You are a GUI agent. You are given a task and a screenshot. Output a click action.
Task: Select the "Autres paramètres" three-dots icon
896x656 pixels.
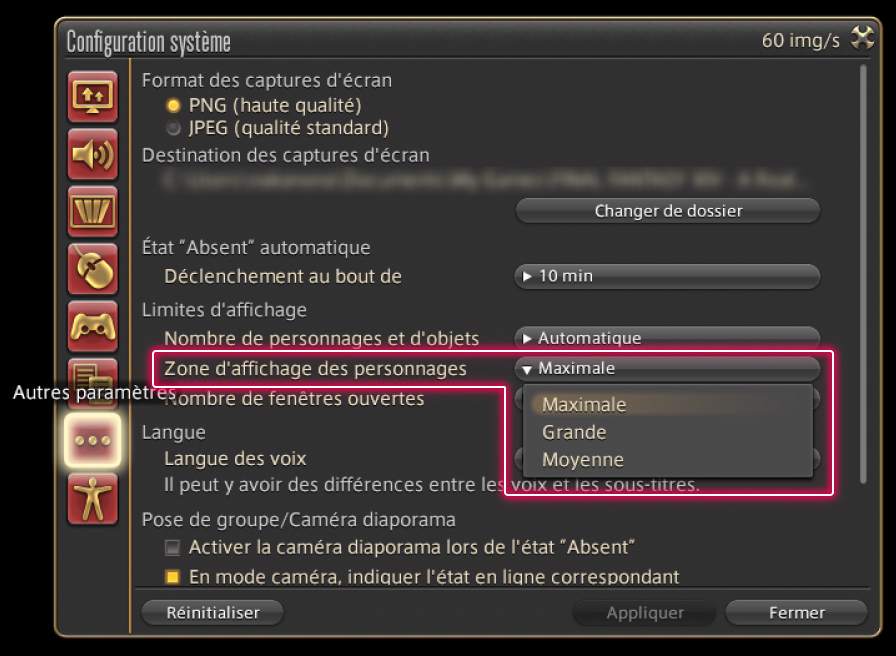(x=93, y=441)
